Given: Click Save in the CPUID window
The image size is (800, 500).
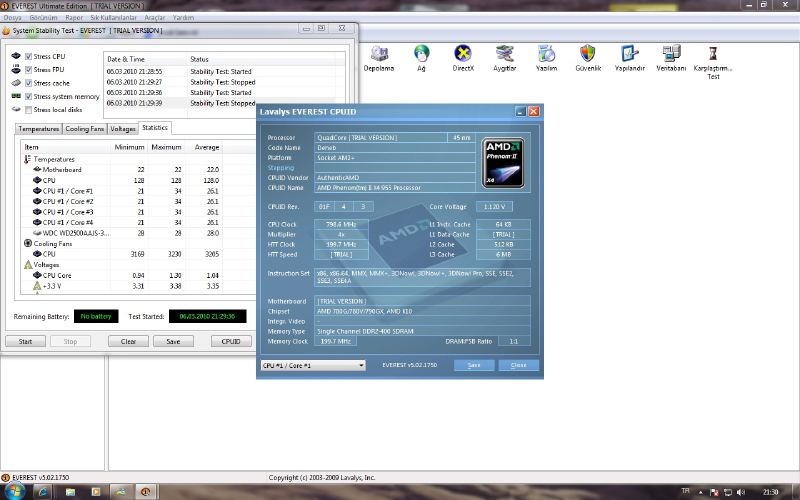Looking at the screenshot, I should click(x=474, y=365).
